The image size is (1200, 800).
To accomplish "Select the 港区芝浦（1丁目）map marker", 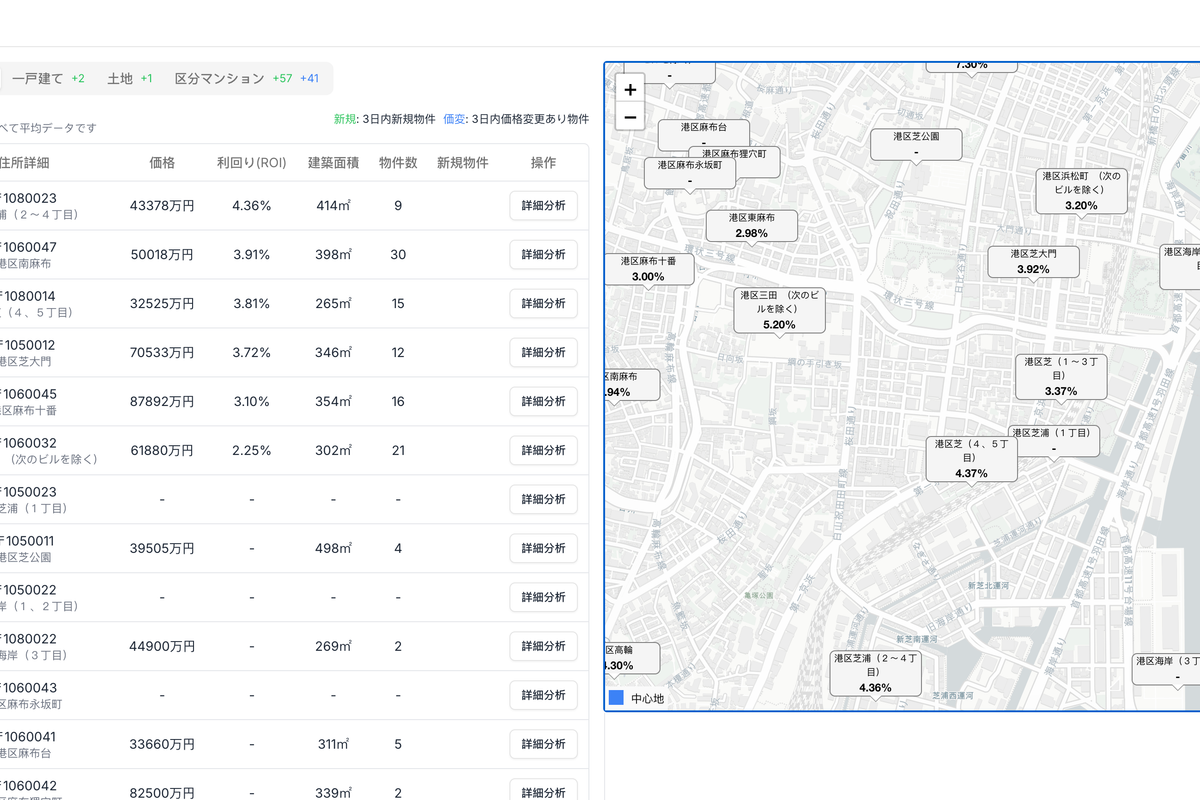I will click(x=1053, y=440).
